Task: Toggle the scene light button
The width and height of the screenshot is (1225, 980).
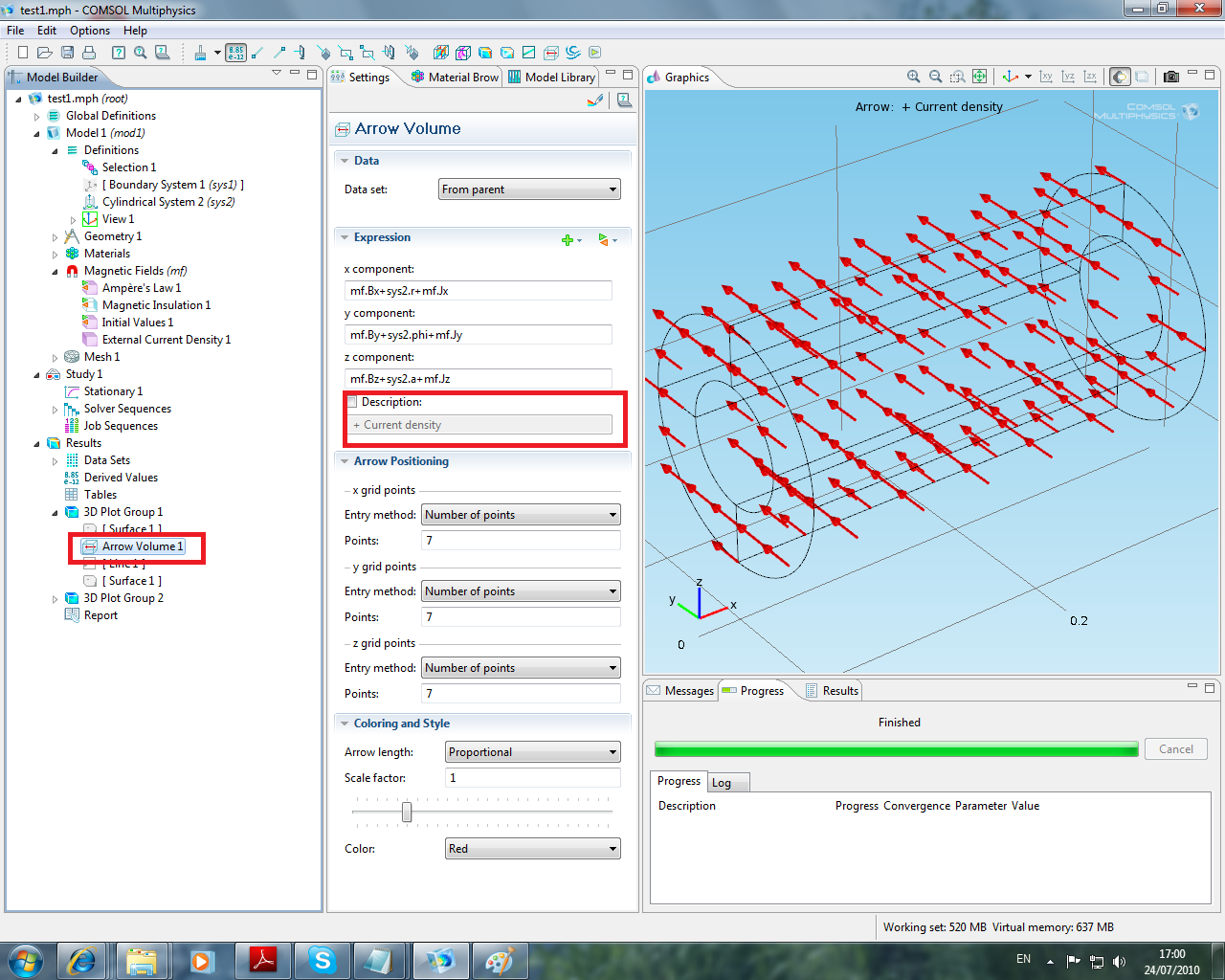Action: click(1120, 77)
